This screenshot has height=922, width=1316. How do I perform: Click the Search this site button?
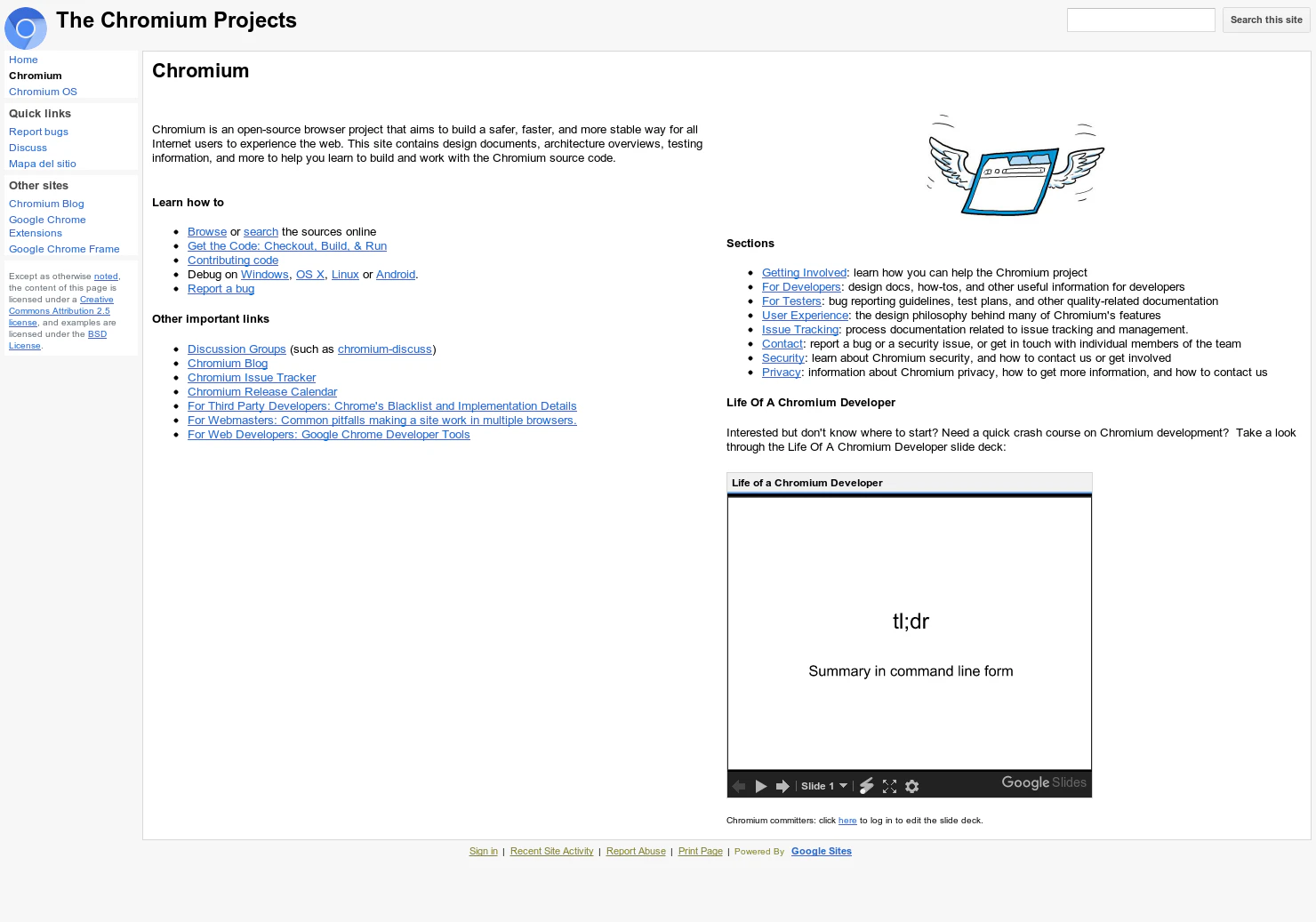pos(1266,20)
